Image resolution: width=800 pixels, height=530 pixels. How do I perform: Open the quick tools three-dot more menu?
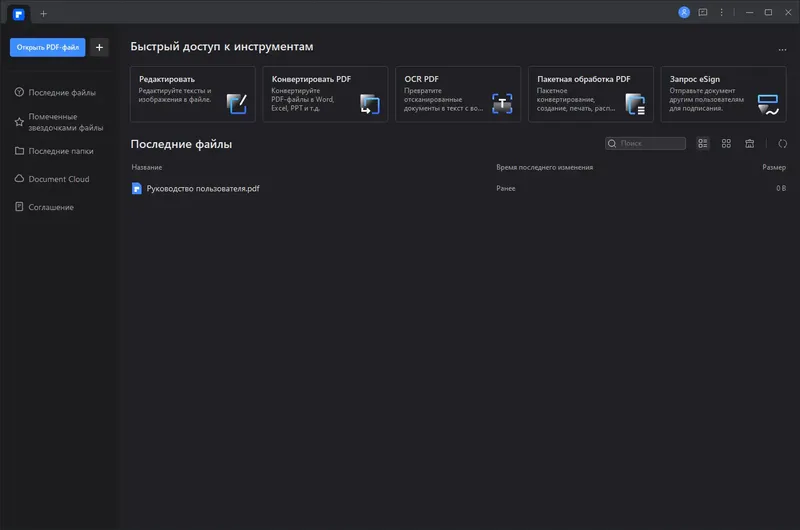click(782, 49)
